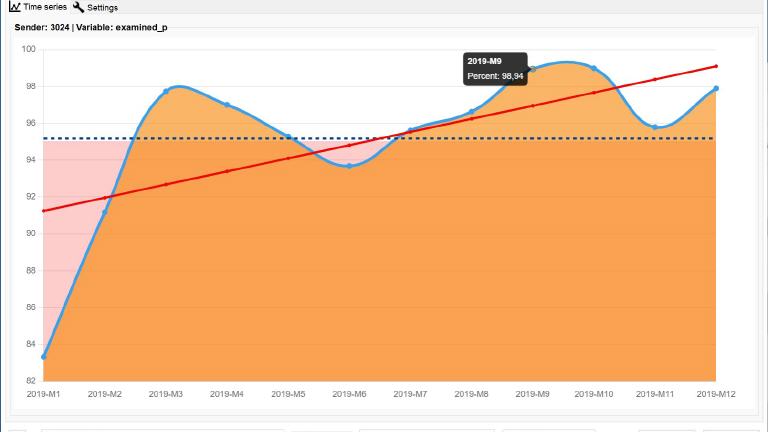Click the blue data point for 2019-M2
768x432 pixels.
[104, 212]
